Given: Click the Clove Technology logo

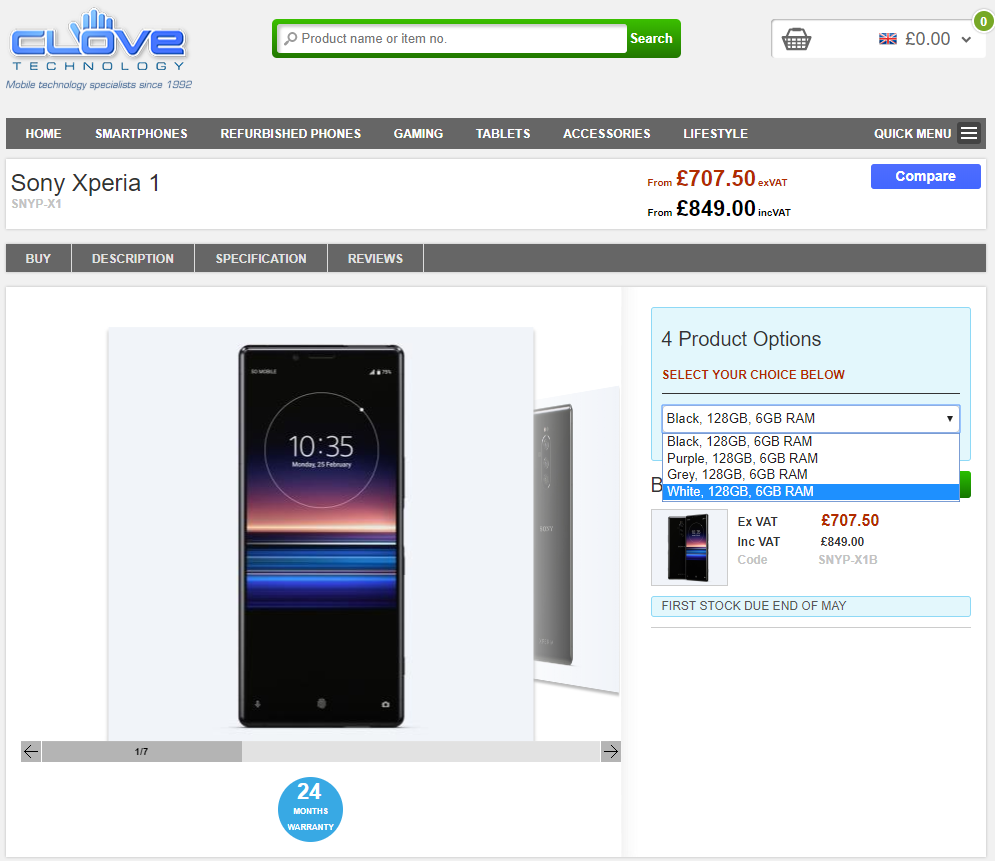Looking at the screenshot, I should (x=98, y=49).
